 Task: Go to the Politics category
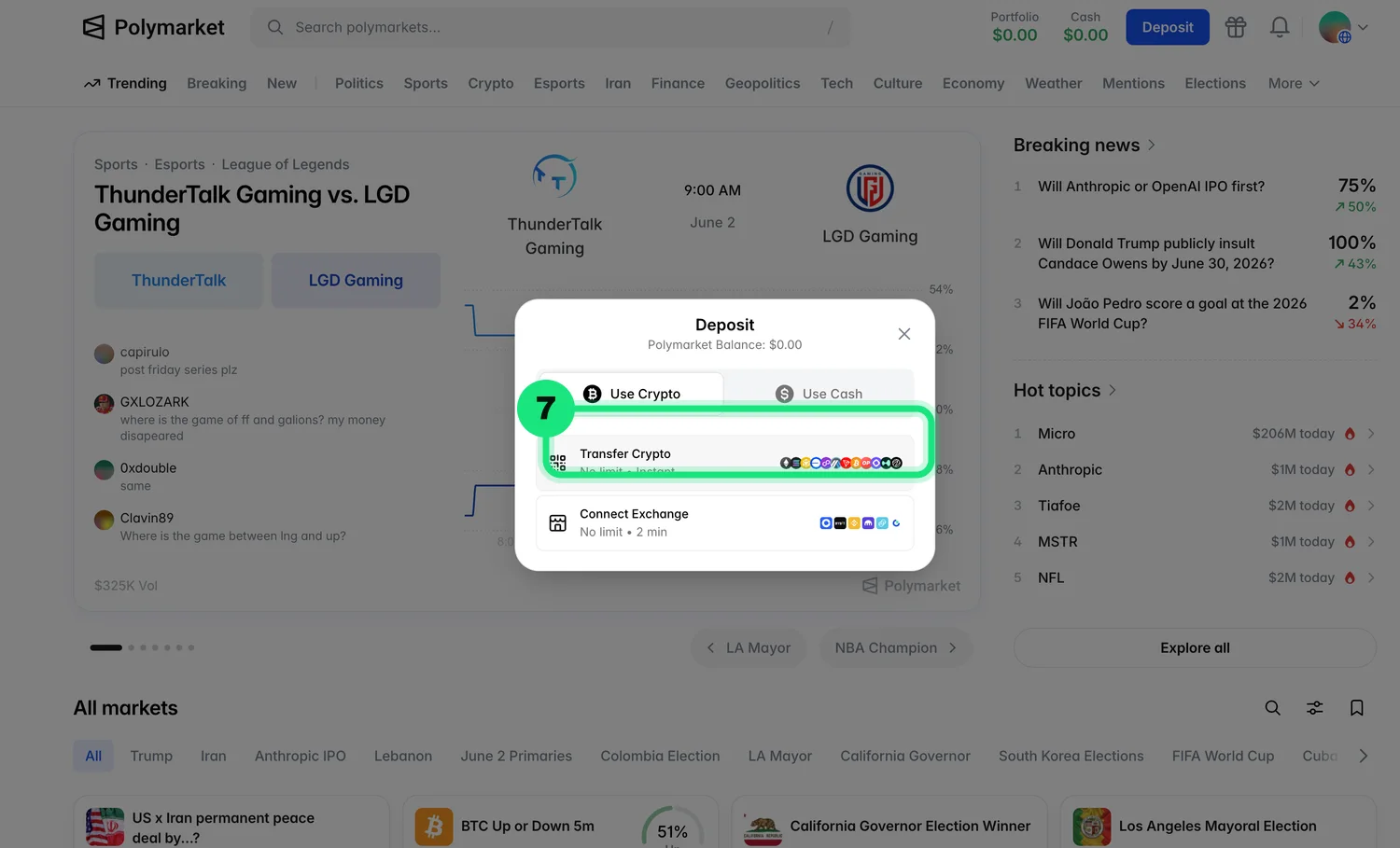click(359, 83)
